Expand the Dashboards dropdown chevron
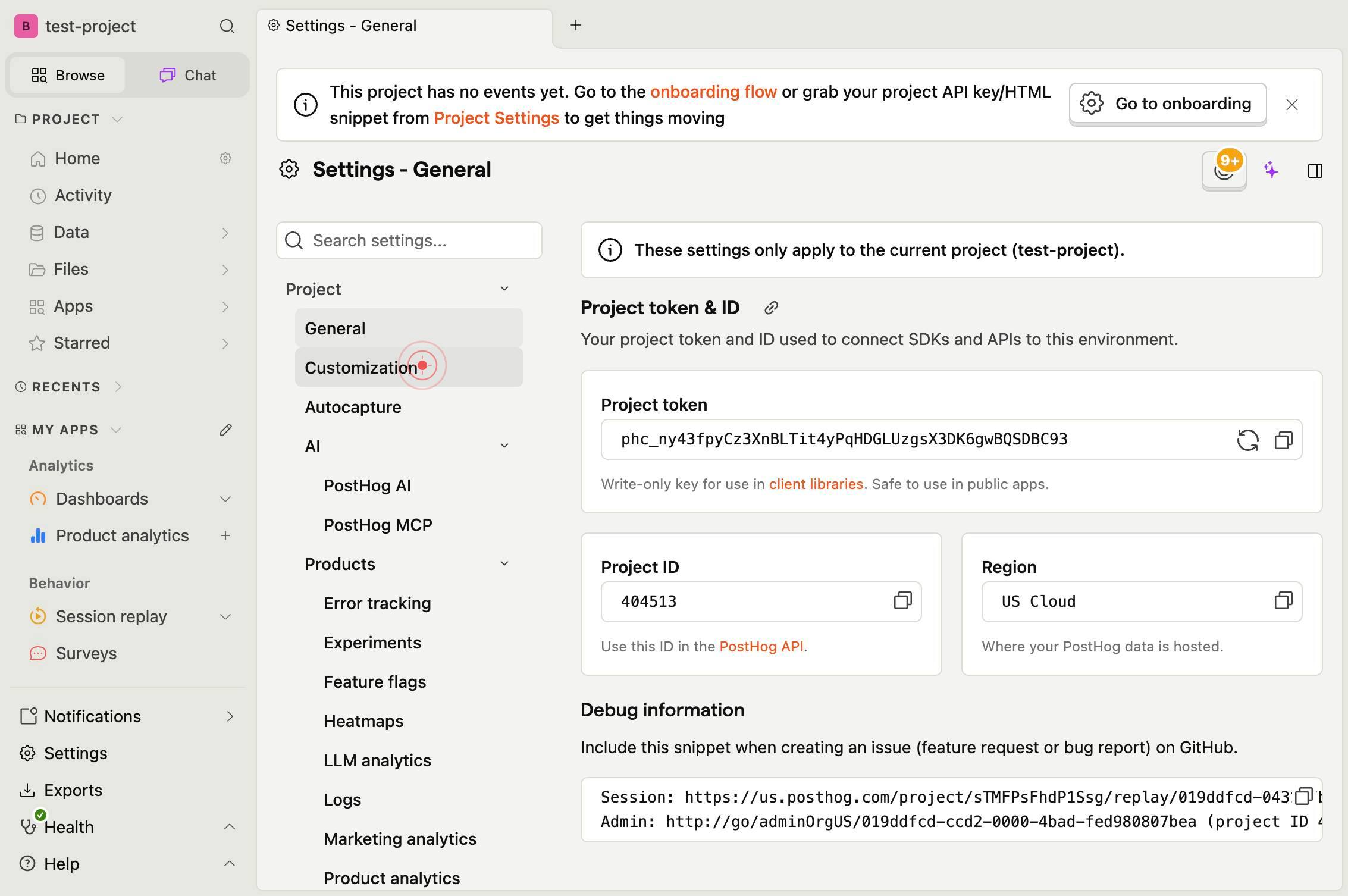Viewport: 1348px width, 896px height. pyautogui.click(x=225, y=499)
